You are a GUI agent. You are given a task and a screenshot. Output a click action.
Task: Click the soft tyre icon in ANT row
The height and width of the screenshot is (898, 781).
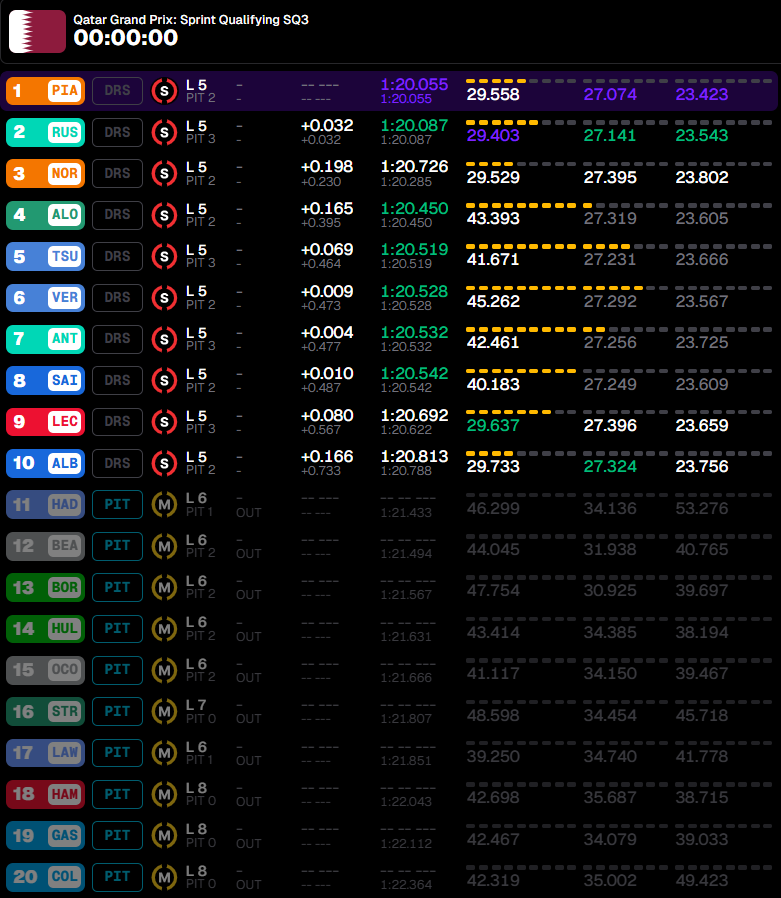164,339
